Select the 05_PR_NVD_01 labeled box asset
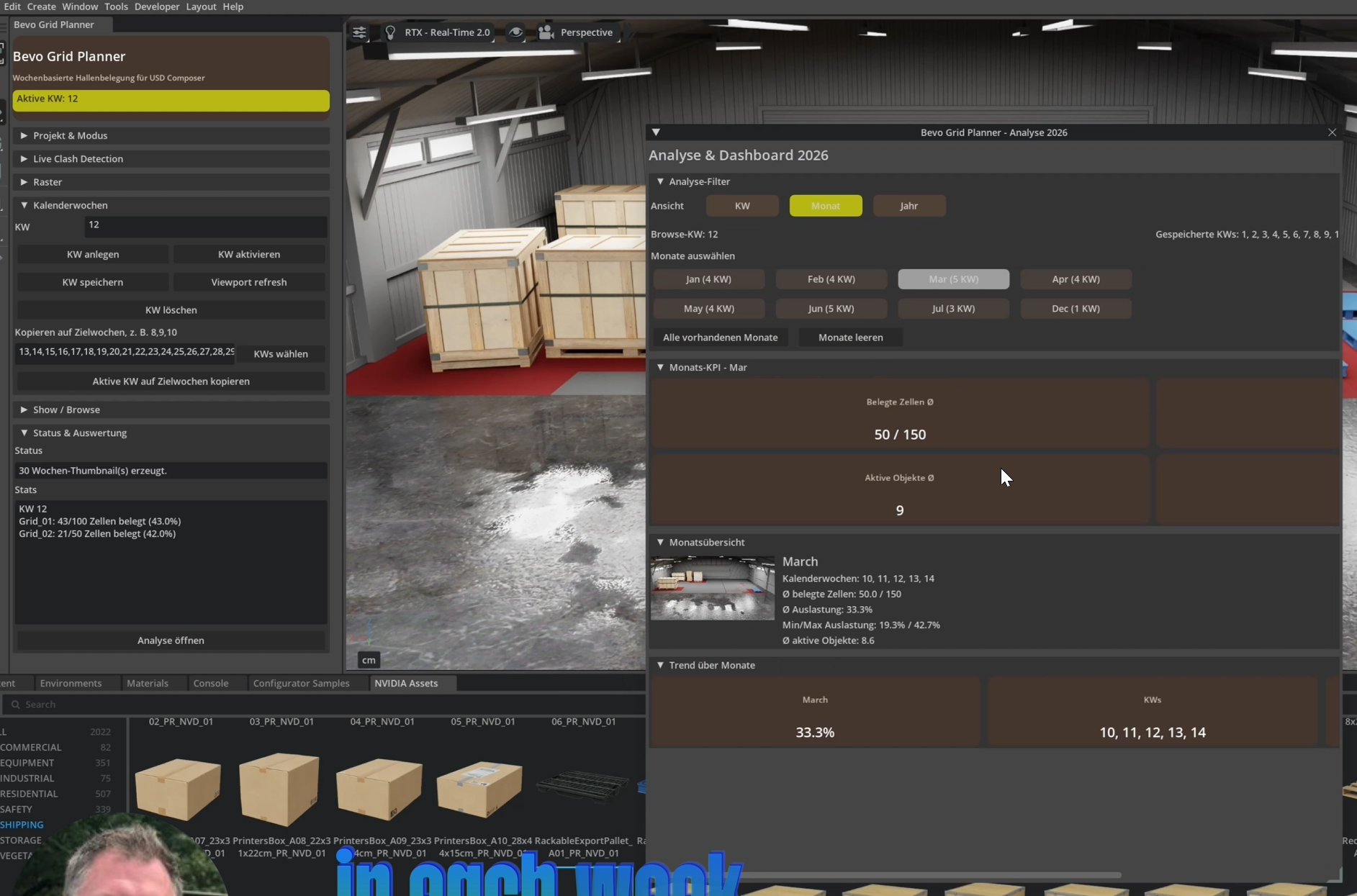This screenshot has width=1357, height=896. click(479, 789)
